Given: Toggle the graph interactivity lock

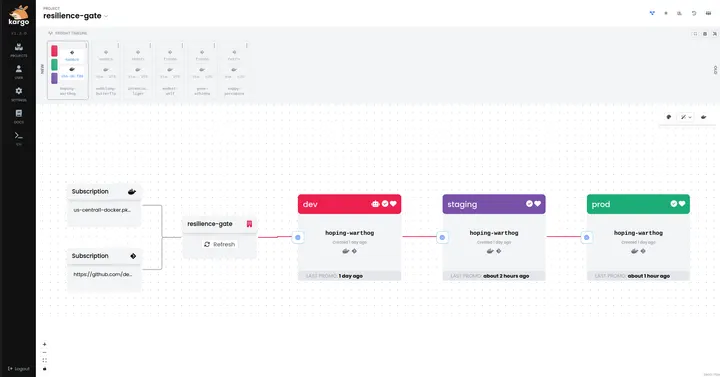Looking at the screenshot, I should [x=45, y=369].
